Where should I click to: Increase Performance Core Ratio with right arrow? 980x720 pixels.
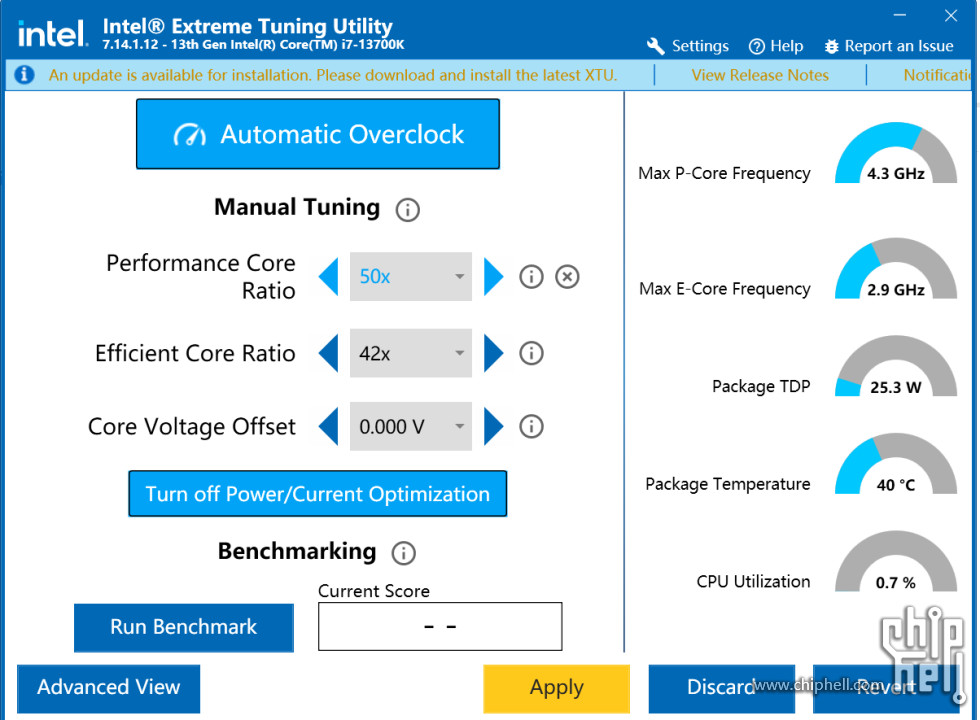point(493,276)
